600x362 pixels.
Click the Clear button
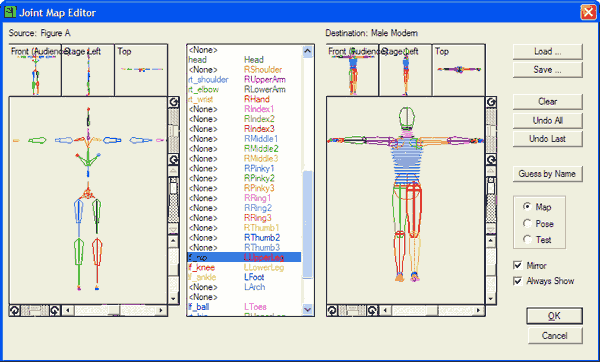coord(548,102)
